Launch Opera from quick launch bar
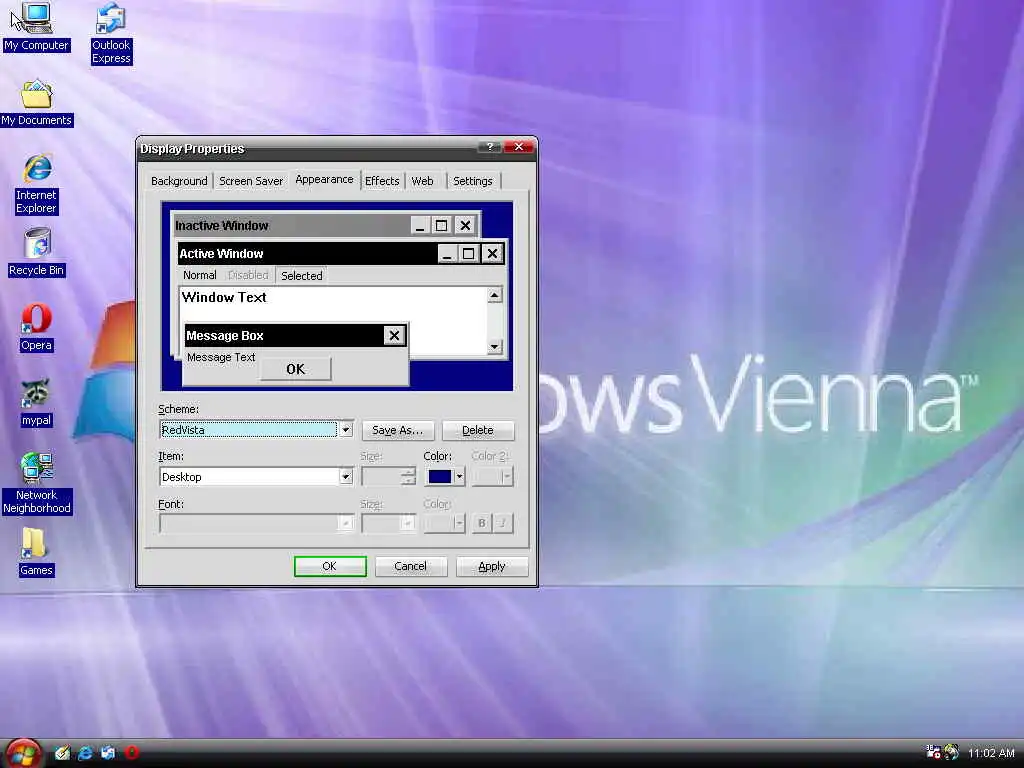1024x768 pixels. (132, 753)
